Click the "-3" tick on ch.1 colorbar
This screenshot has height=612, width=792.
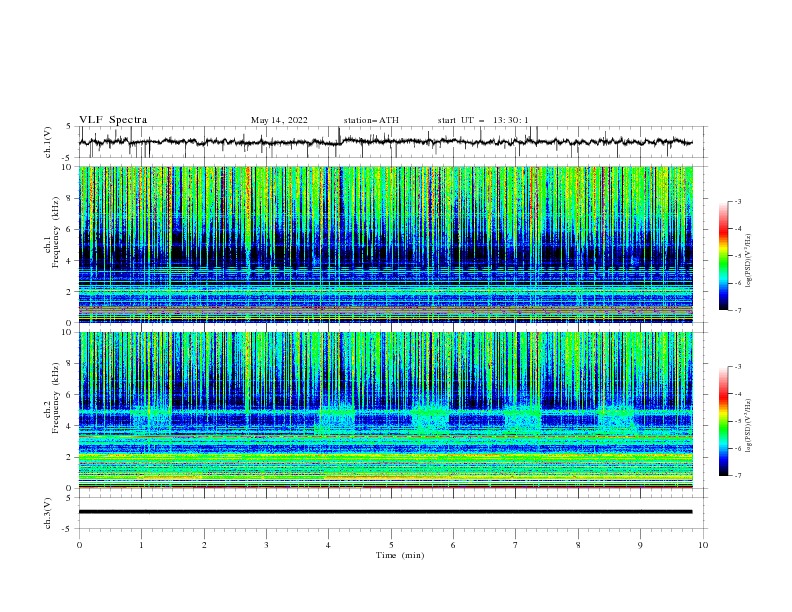point(737,201)
